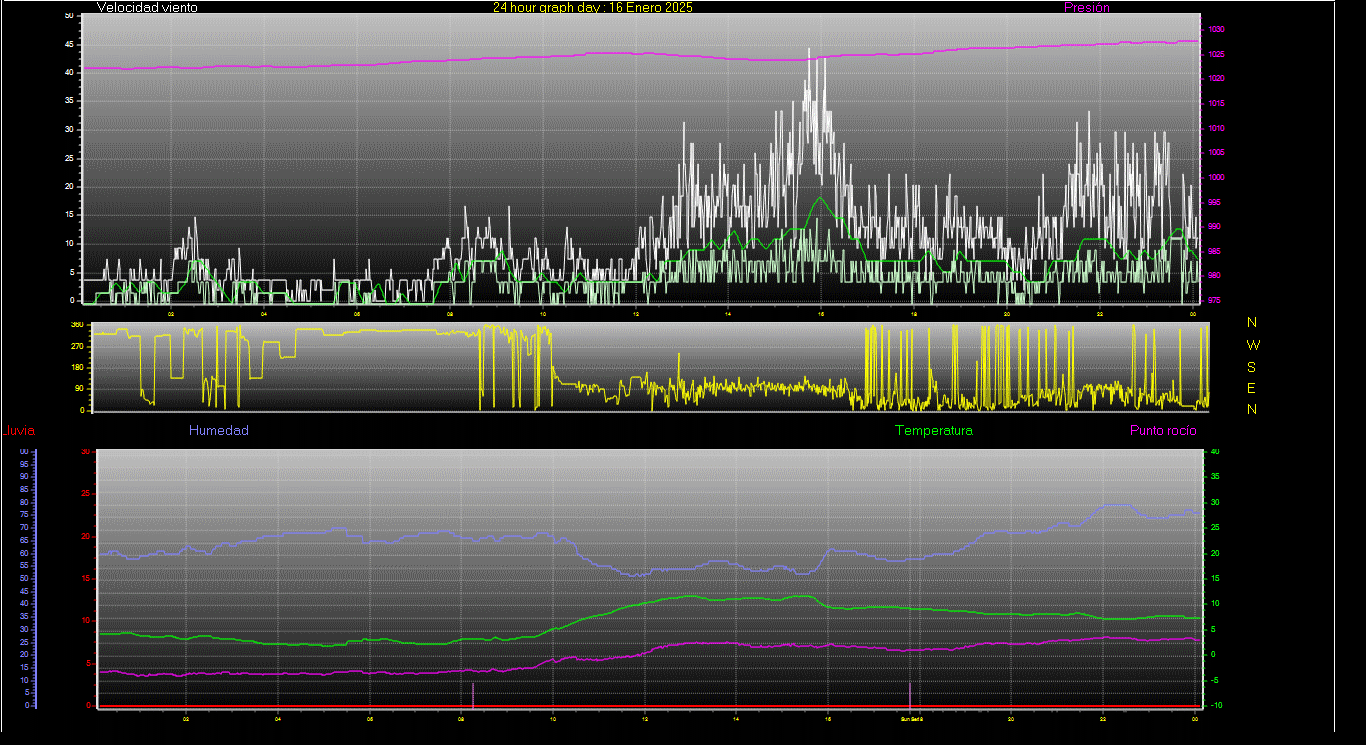This screenshot has width=1366, height=745.
Task: Click the 'S' compass direction letter
Action: pyautogui.click(x=1252, y=366)
